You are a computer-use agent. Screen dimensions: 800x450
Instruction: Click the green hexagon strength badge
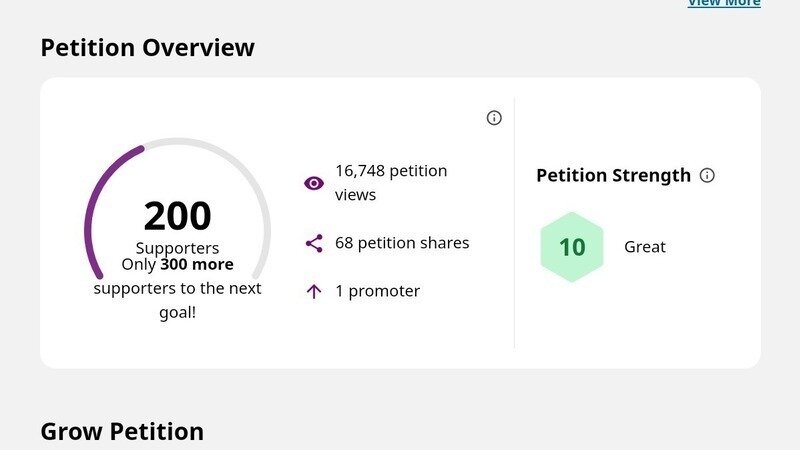click(x=572, y=247)
